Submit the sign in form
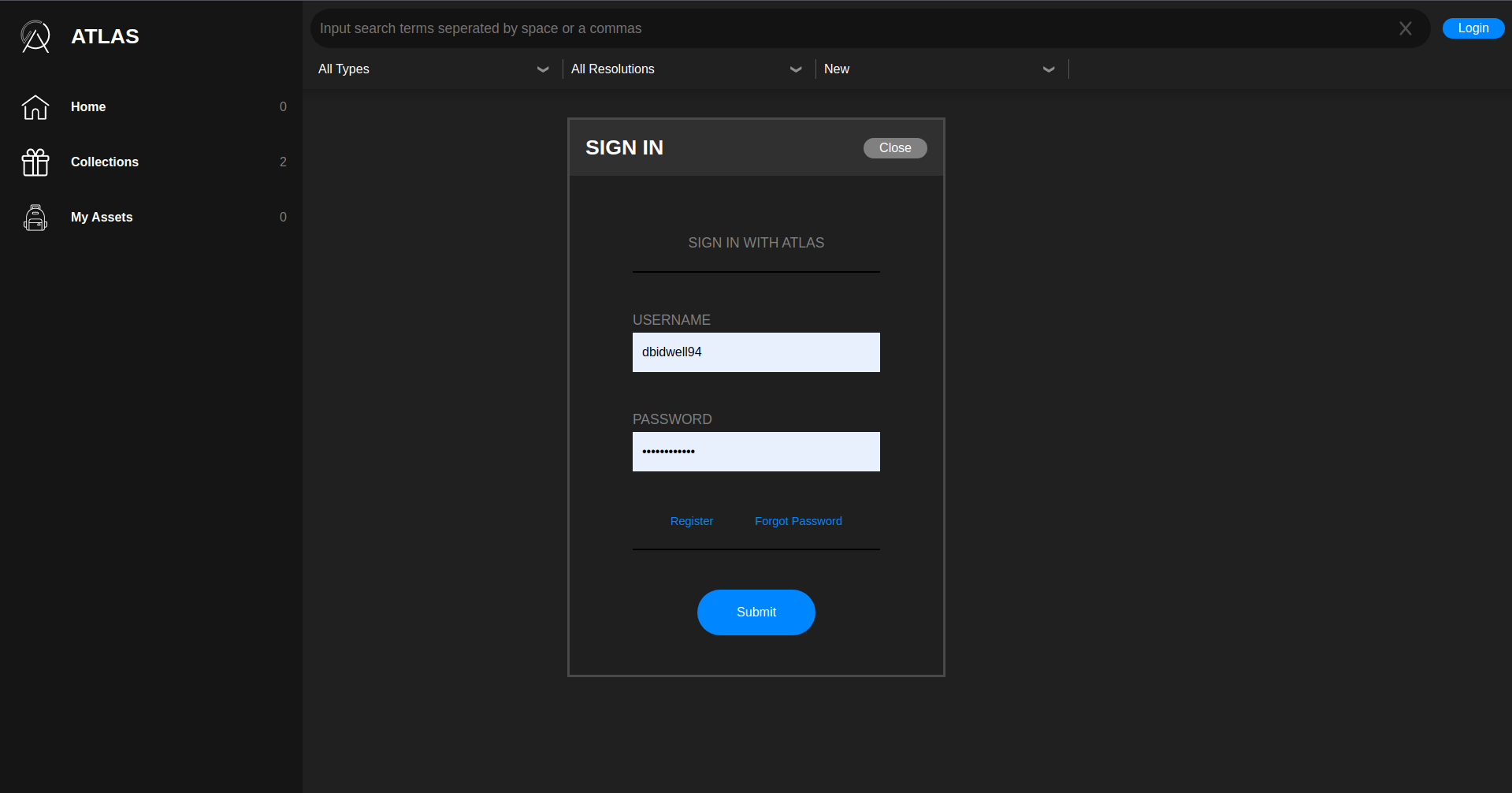Image resolution: width=1512 pixels, height=793 pixels. pyautogui.click(x=756, y=612)
